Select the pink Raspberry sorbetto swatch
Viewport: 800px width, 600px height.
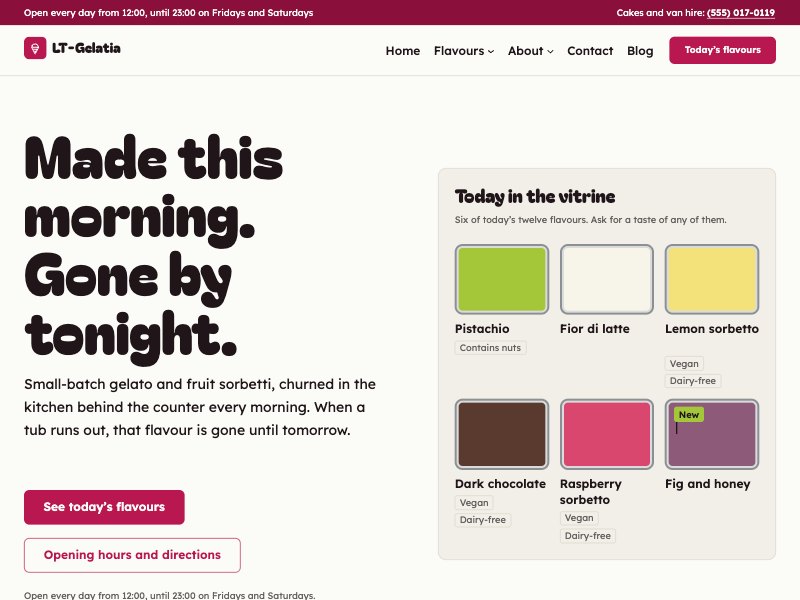pos(607,434)
